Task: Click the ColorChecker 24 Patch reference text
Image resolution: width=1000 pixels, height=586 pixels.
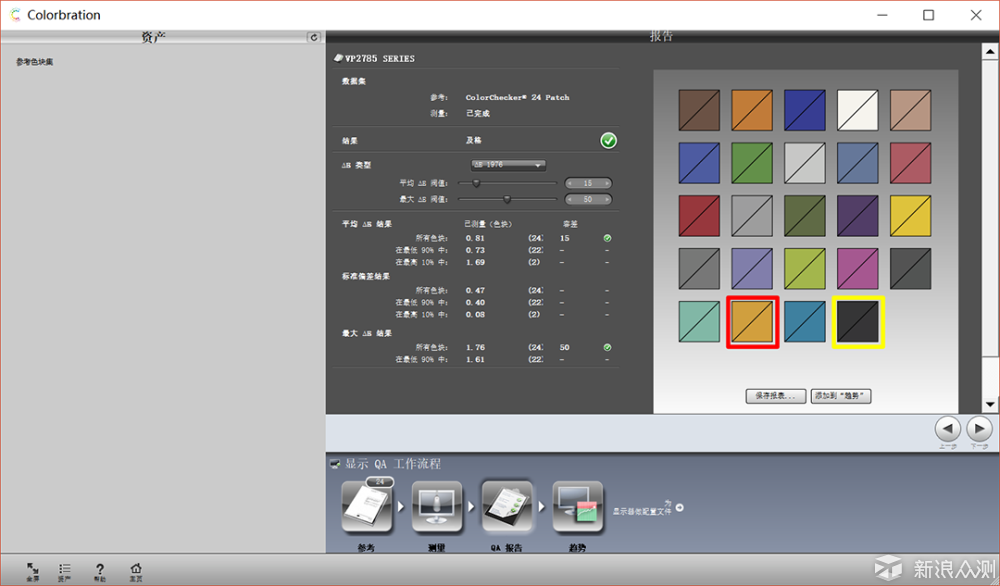Action: click(x=517, y=98)
